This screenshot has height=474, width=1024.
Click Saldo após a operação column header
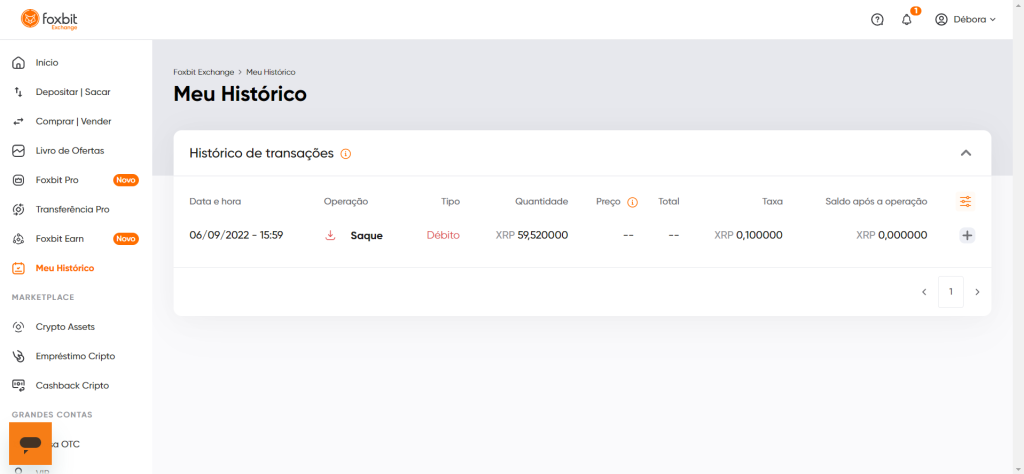(876, 202)
